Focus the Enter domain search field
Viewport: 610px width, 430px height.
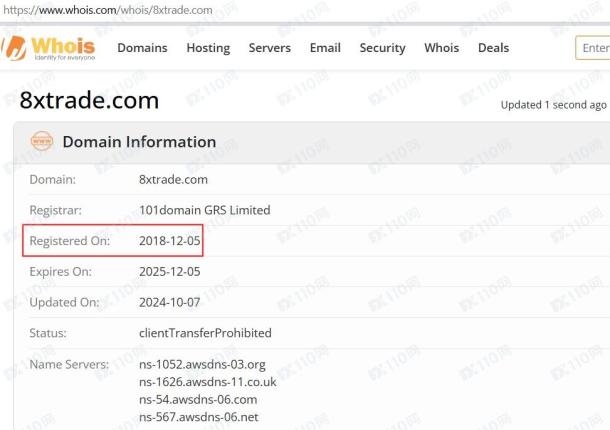click(x=593, y=48)
